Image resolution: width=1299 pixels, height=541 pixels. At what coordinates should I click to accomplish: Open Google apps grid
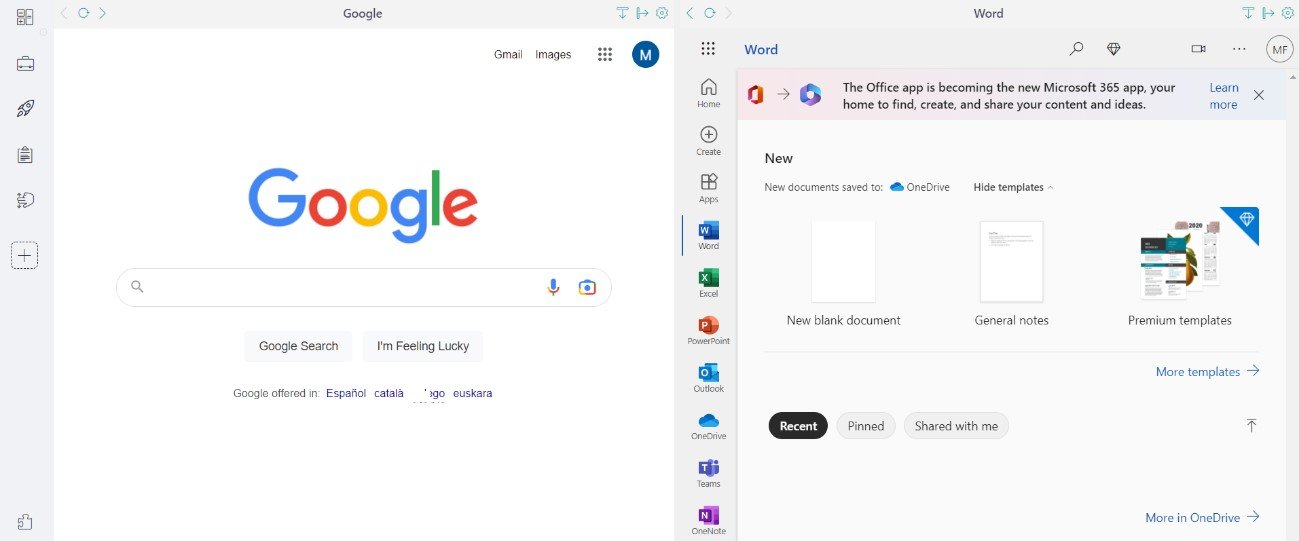[x=605, y=54]
